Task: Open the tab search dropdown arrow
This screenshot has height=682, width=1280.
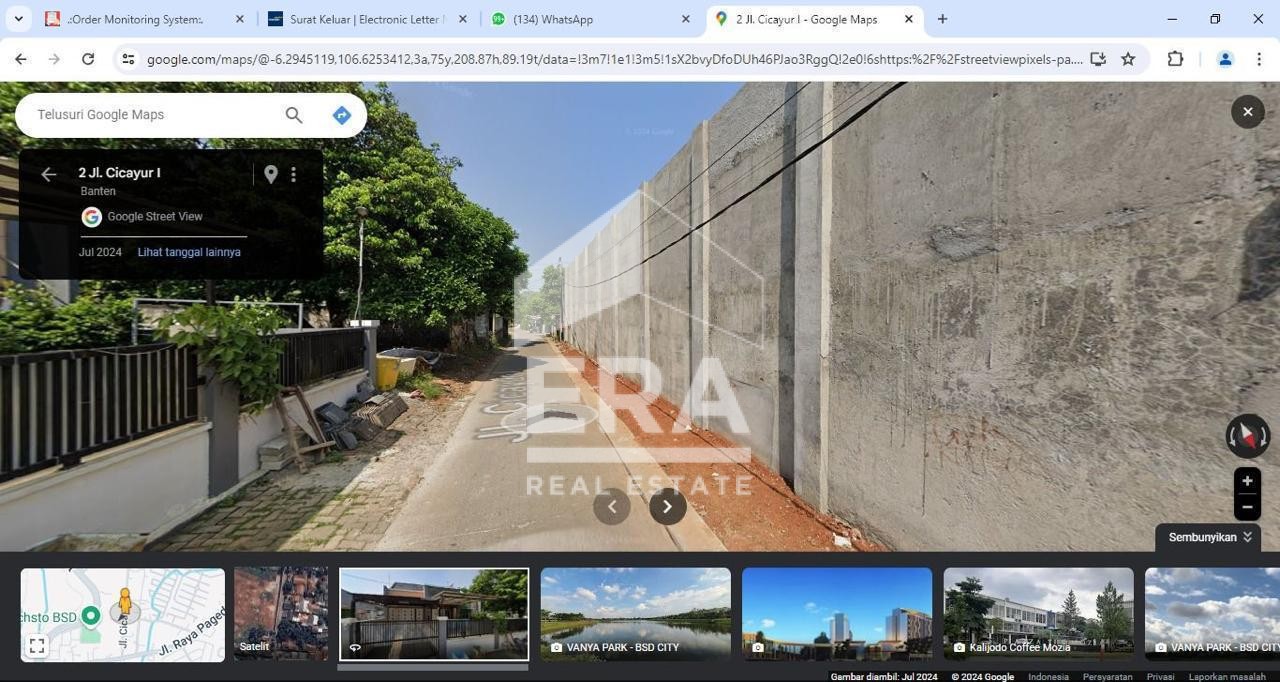Action: [x=18, y=19]
